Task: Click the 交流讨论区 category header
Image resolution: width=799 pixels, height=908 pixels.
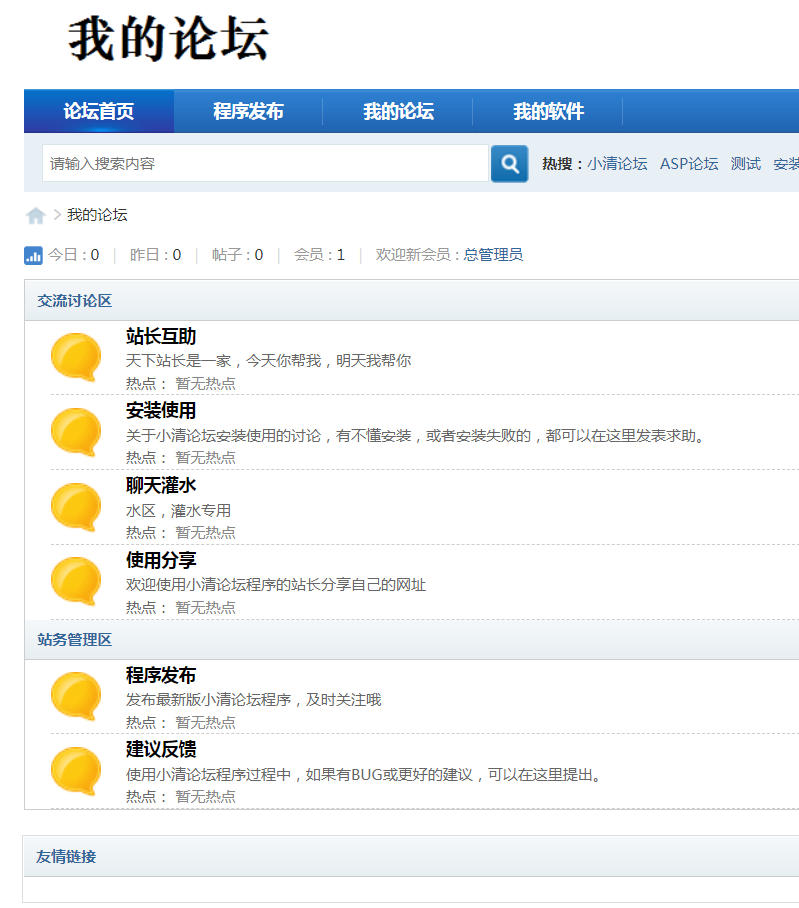Action: point(75,301)
